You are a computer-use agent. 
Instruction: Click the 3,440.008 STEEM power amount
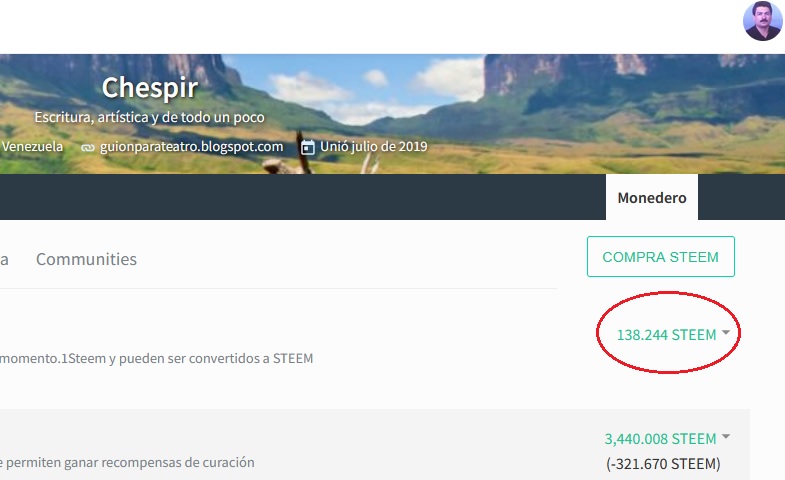click(x=660, y=439)
